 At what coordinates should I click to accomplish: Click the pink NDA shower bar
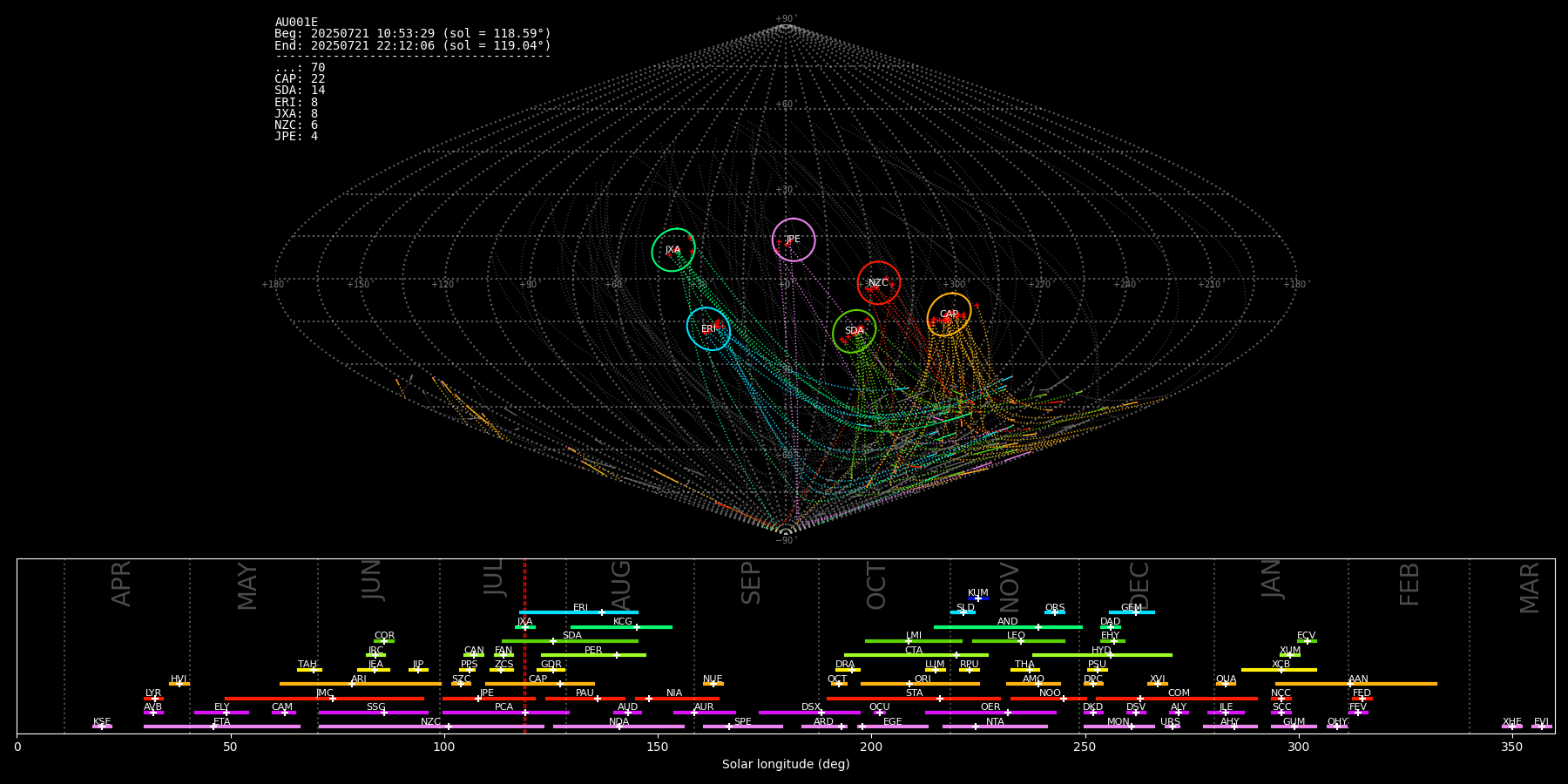pos(618,726)
